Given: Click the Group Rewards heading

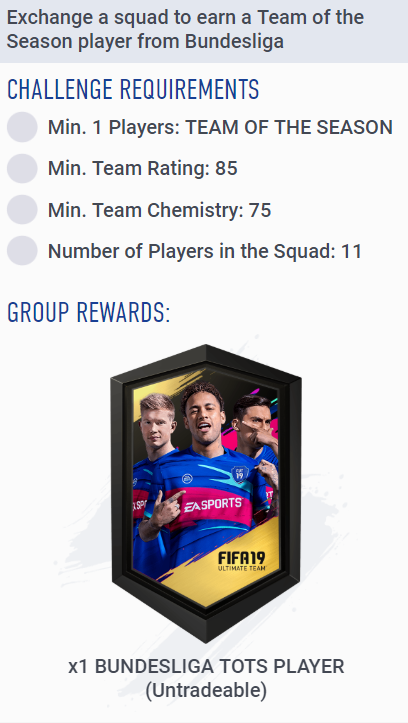Looking at the screenshot, I should (89, 312).
